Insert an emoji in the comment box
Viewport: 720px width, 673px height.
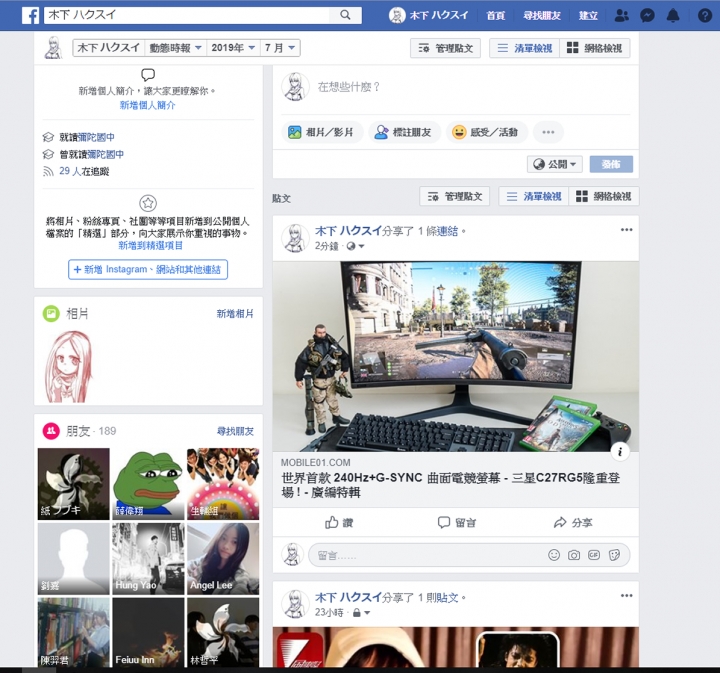(554, 555)
